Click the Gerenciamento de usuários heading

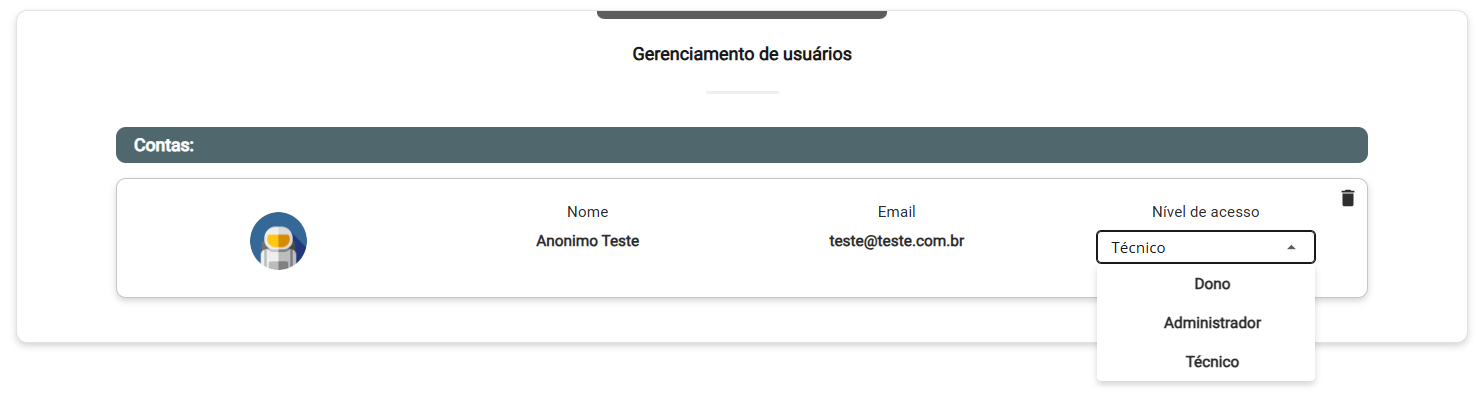coord(742,54)
